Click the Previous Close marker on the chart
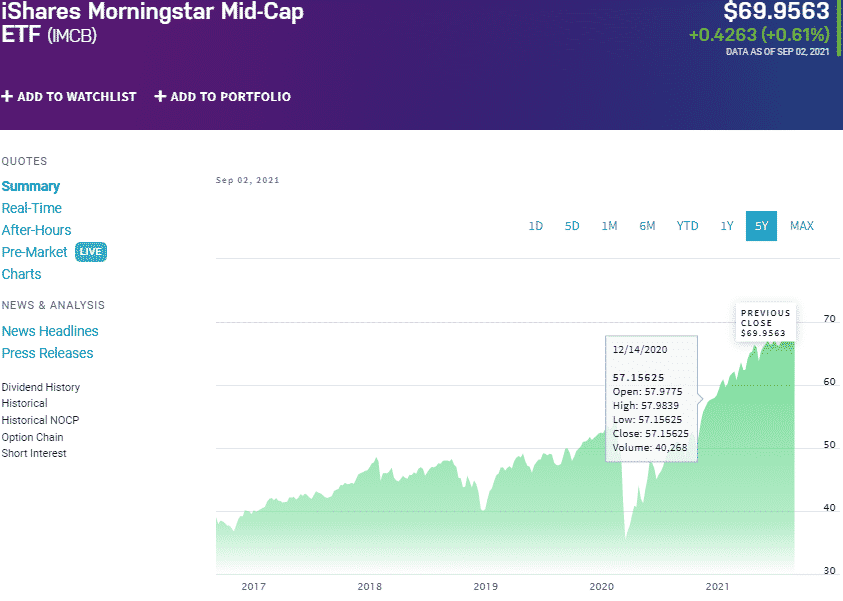 765,322
